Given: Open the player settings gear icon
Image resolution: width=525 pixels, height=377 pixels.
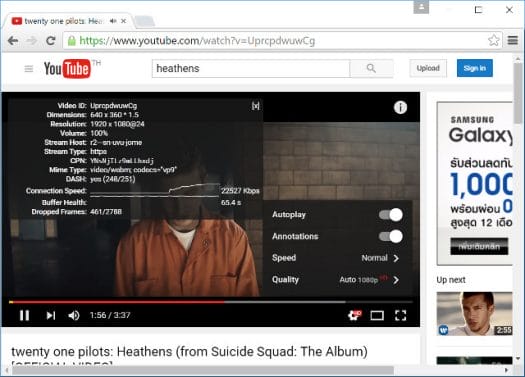Looking at the screenshot, I should 355,315.
